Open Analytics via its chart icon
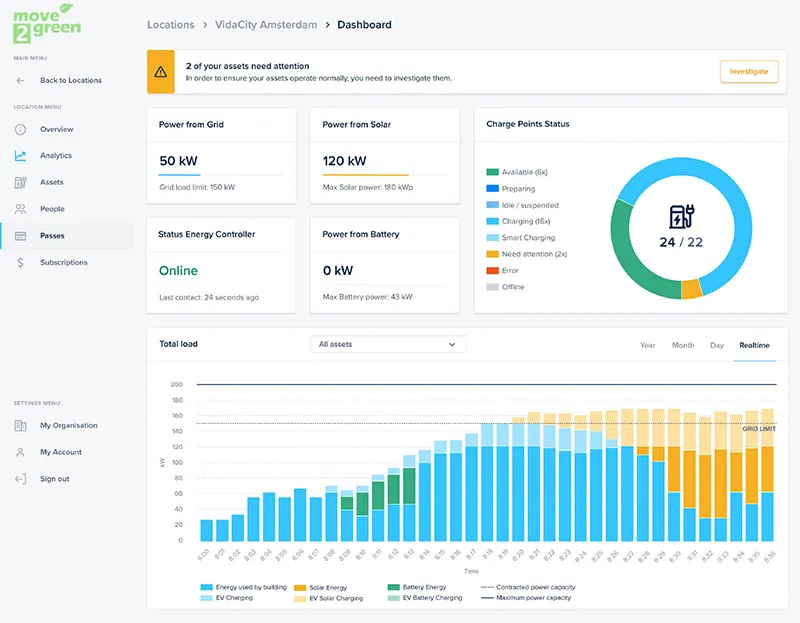This screenshot has width=800, height=623. pos(20,156)
